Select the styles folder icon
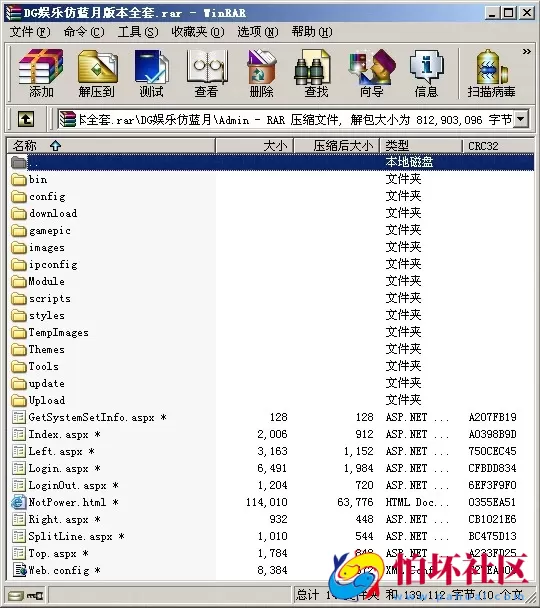Screen dimensions: 540x608 click(x=19, y=316)
